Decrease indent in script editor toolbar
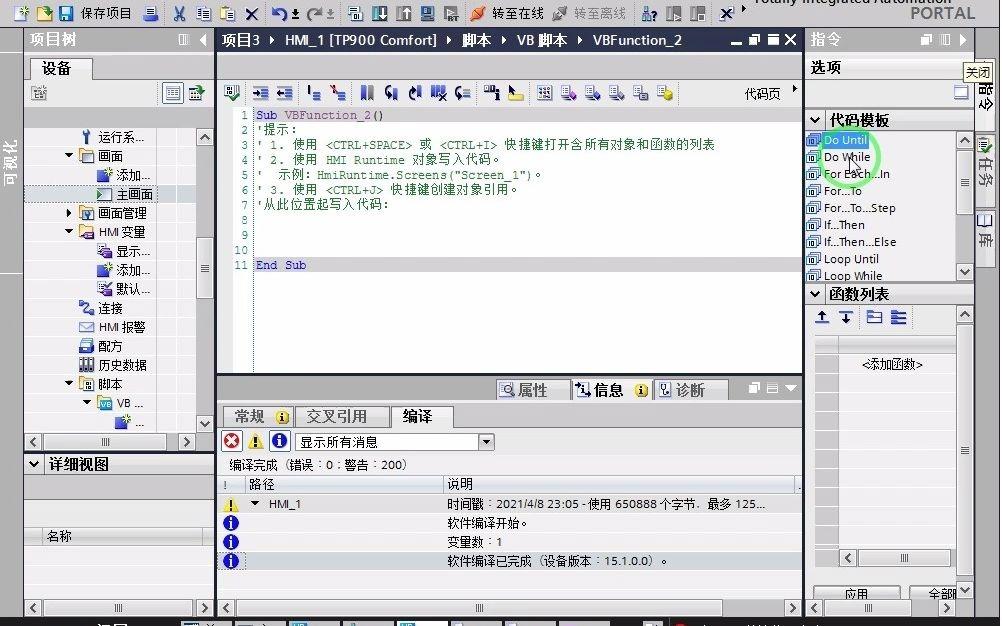The image size is (1002, 626). tap(284, 93)
